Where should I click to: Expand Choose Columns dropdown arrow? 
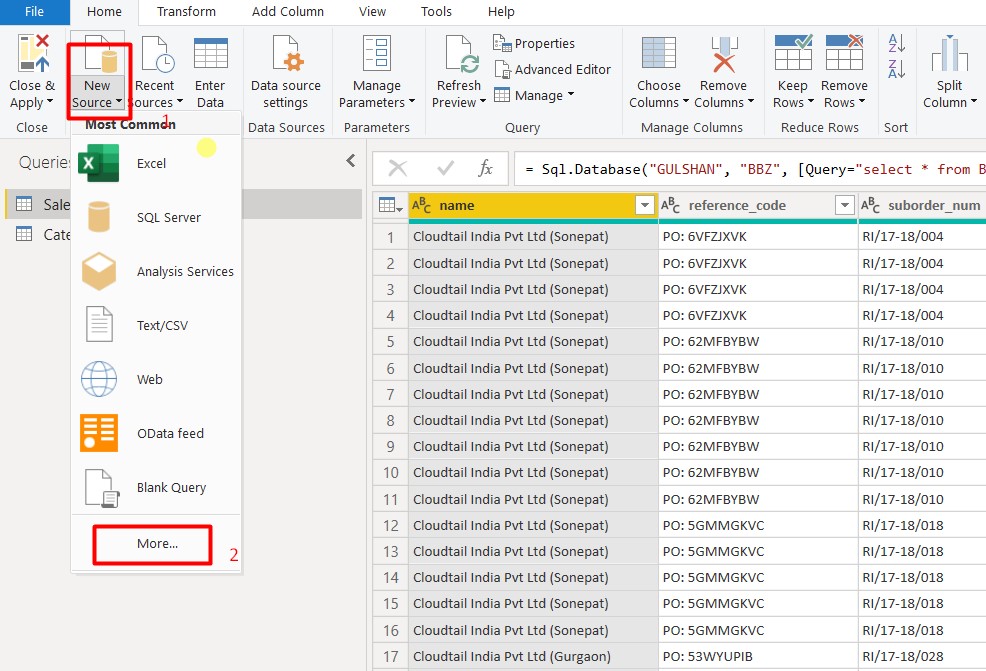[x=685, y=102]
